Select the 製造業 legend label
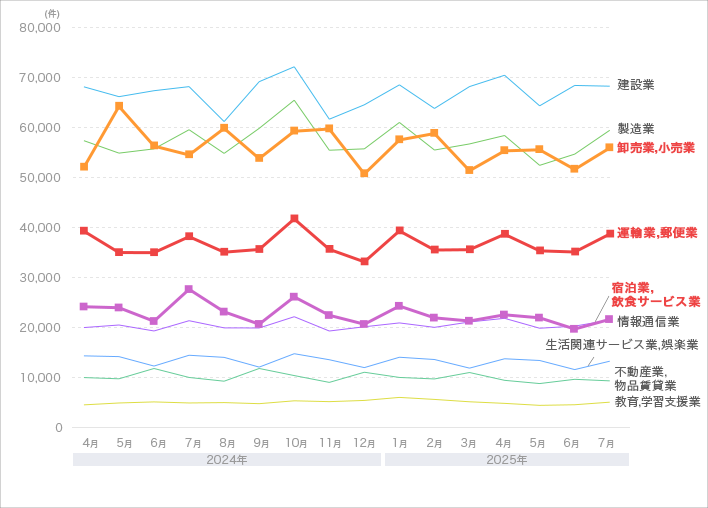 [x=635, y=129]
